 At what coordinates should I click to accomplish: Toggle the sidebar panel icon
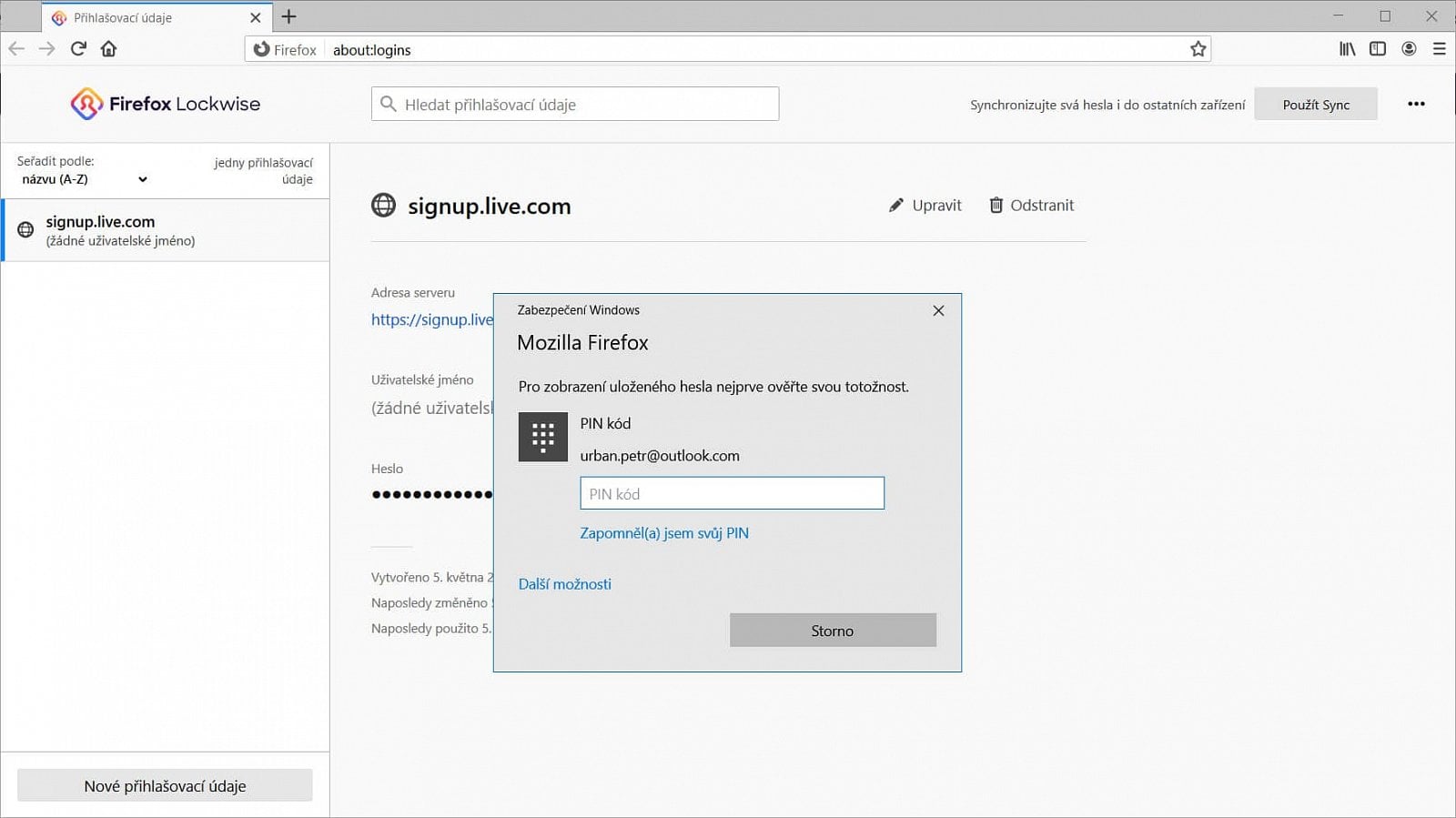pos(1378,49)
